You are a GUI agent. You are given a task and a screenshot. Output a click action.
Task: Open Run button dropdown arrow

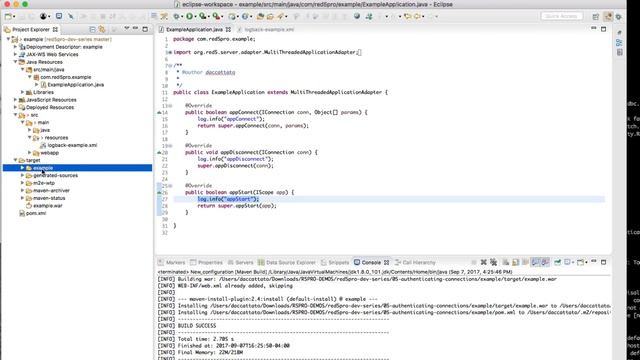tap(196, 17)
